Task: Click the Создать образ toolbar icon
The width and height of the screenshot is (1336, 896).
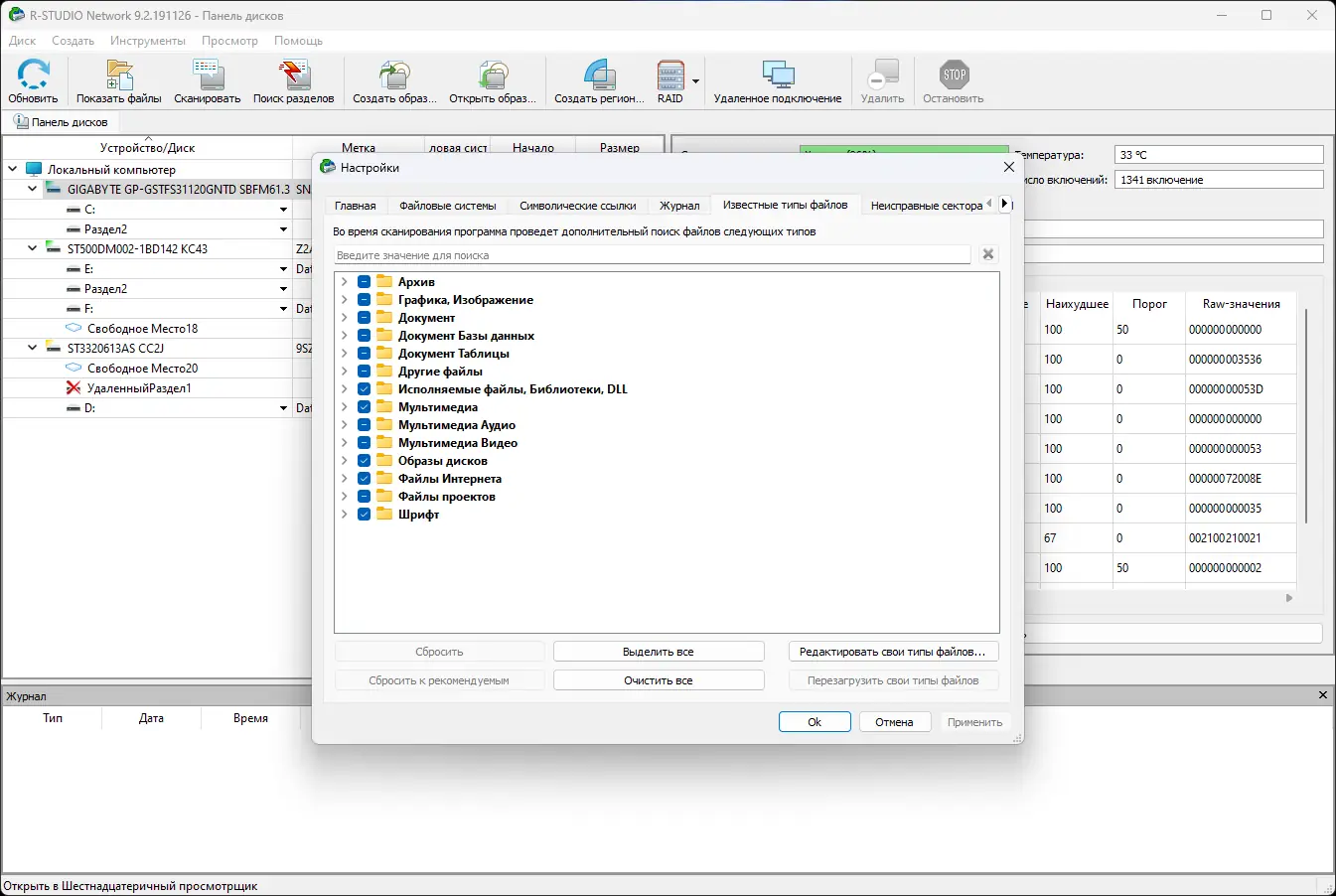Action: coord(394,75)
